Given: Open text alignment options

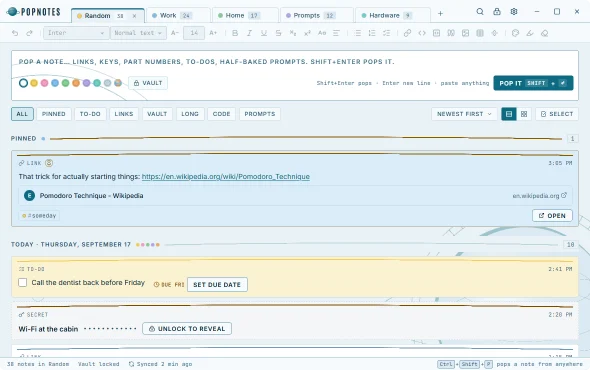Looking at the screenshot, I should click(x=336, y=33).
